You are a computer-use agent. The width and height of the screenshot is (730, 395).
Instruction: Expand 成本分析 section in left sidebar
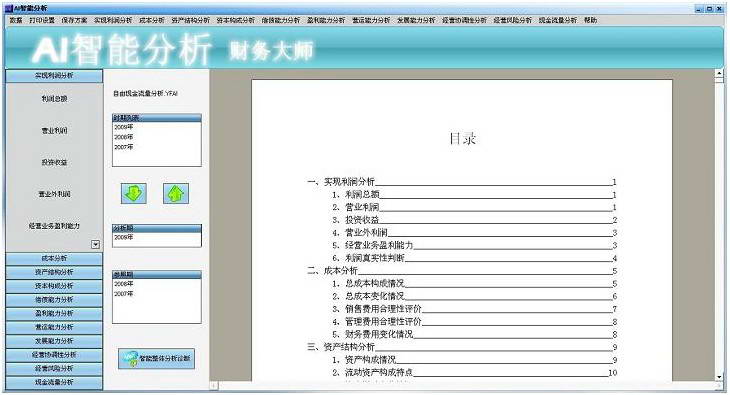[54, 259]
